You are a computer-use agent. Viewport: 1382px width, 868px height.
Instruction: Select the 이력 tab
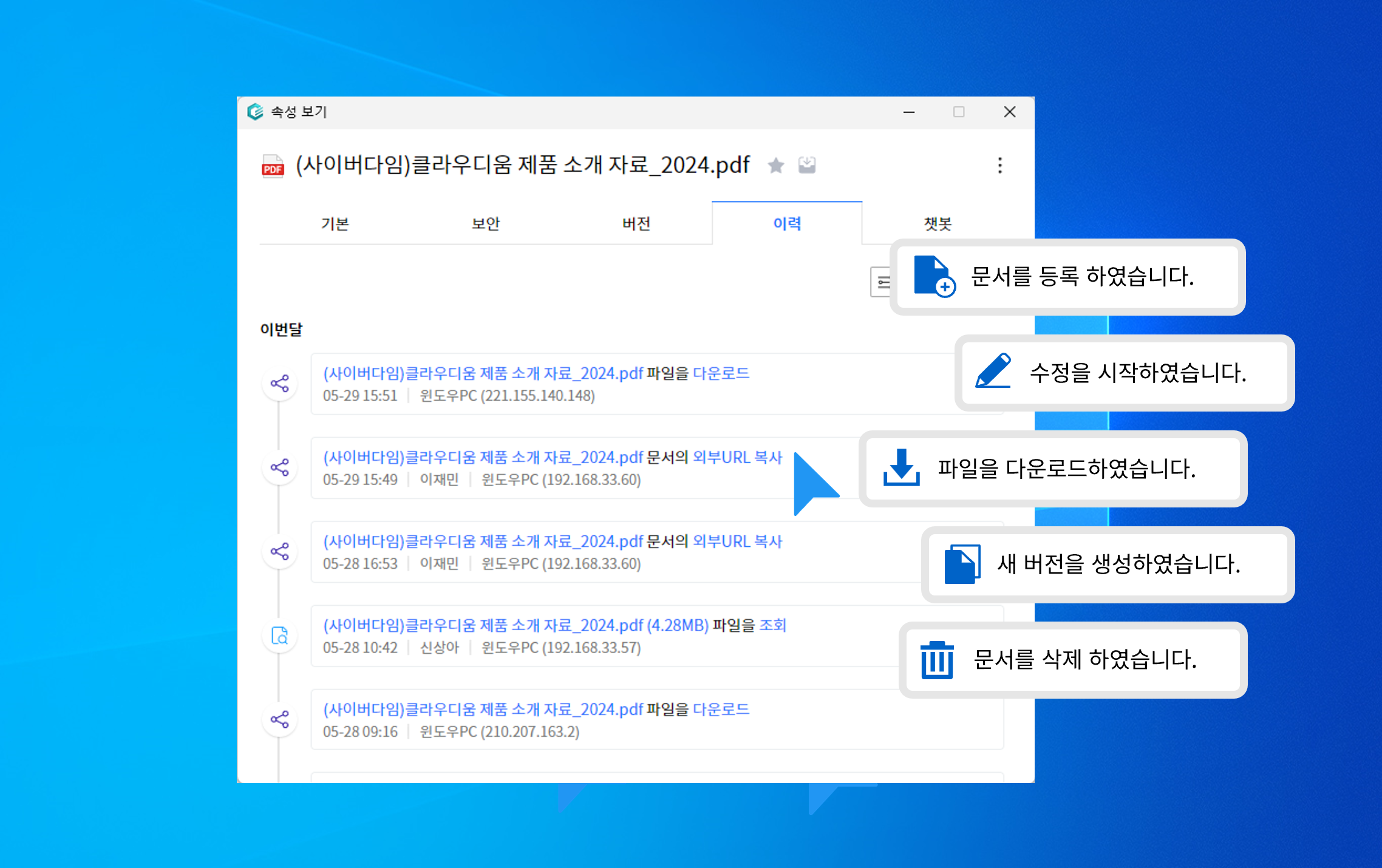point(787,224)
